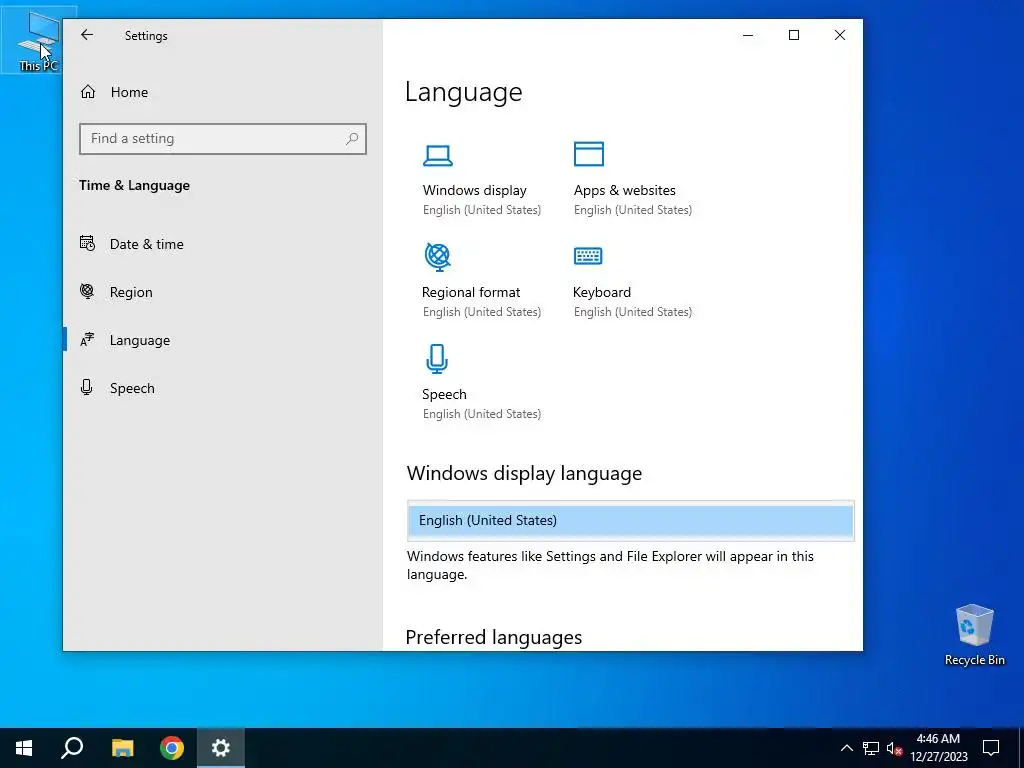Click the Speech microphone tile icon
The image size is (1024, 768).
437,359
